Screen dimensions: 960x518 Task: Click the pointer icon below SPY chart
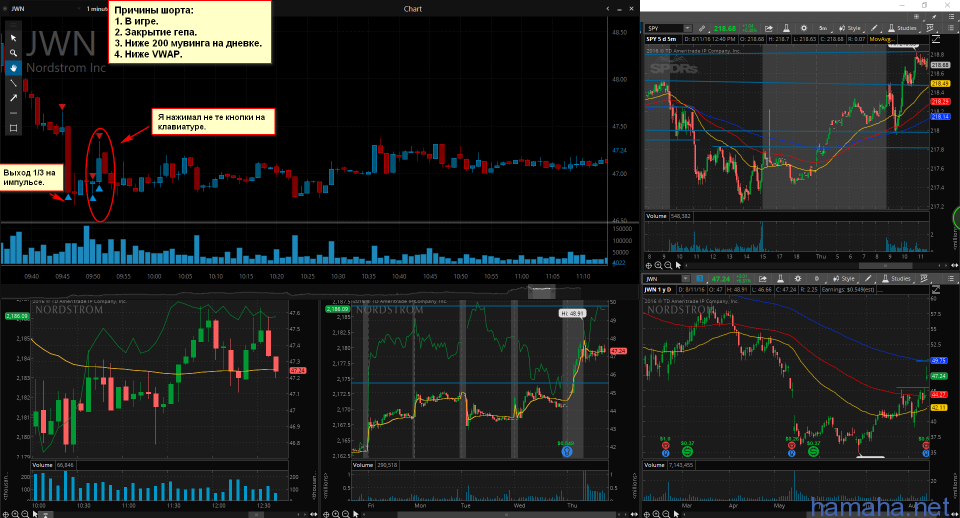(678, 266)
